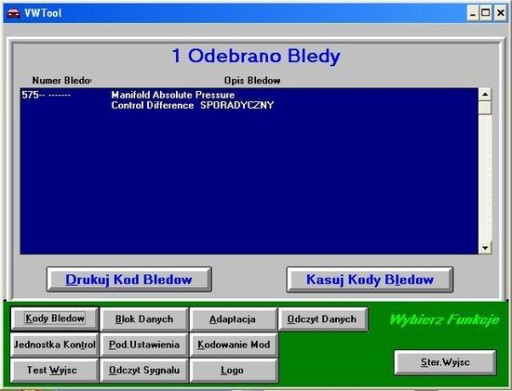The width and height of the screenshot is (512, 391).
Task: Click the VWTool car icon in title bar
Action: (14, 13)
